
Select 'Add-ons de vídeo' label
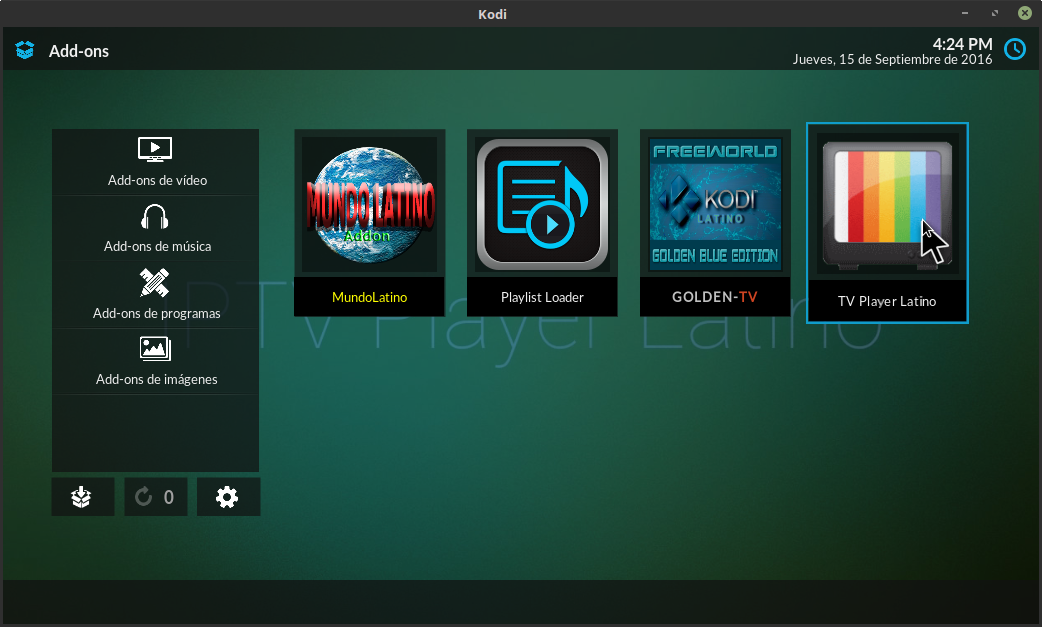tap(157, 181)
